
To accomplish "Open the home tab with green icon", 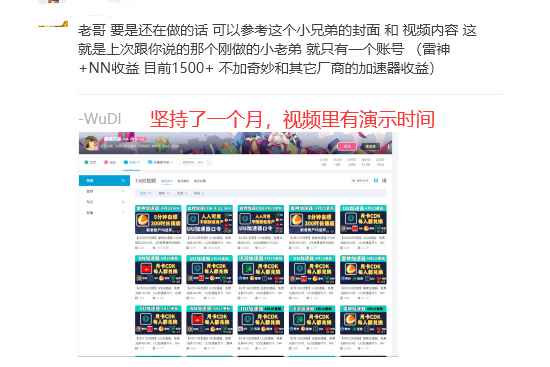I will [90, 162].
